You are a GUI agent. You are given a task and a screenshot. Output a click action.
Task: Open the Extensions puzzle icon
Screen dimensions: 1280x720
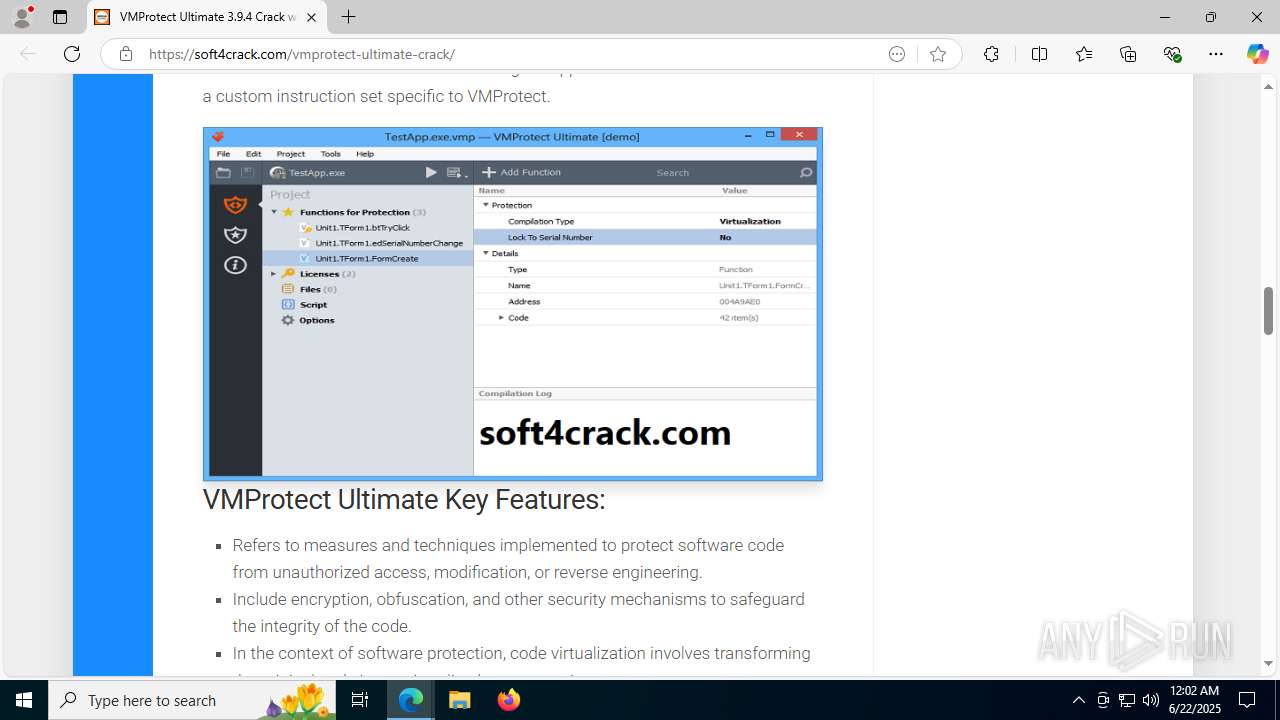pyautogui.click(x=991, y=54)
